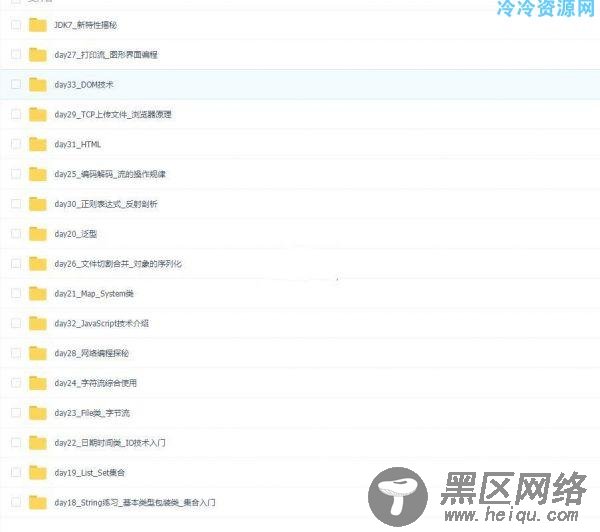Click the day18_String练习 folder icon

pyautogui.click(x=38, y=503)
